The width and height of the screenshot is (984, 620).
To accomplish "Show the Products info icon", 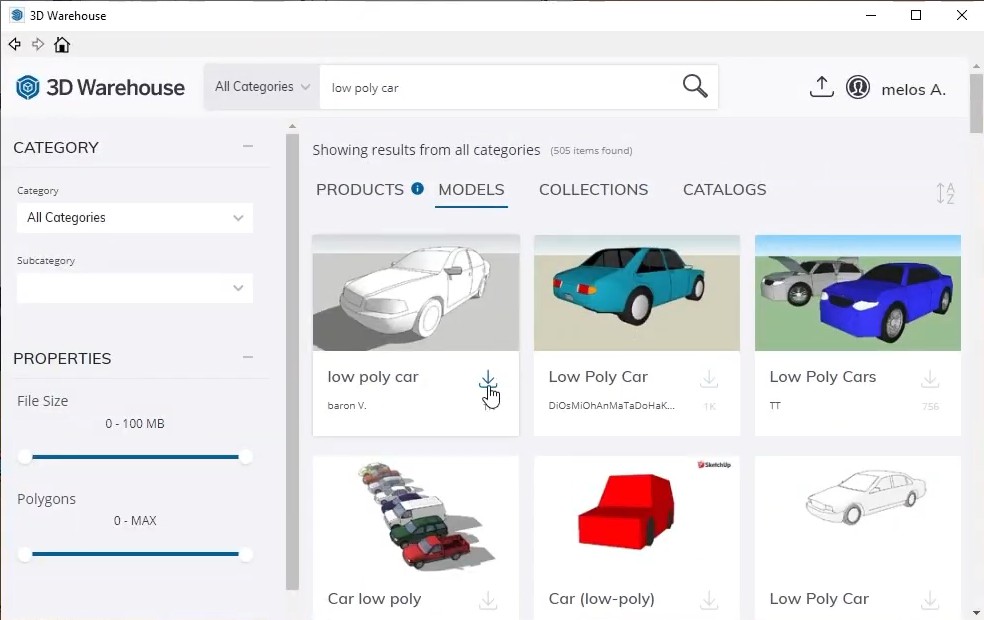I will (x=417, y=188).
